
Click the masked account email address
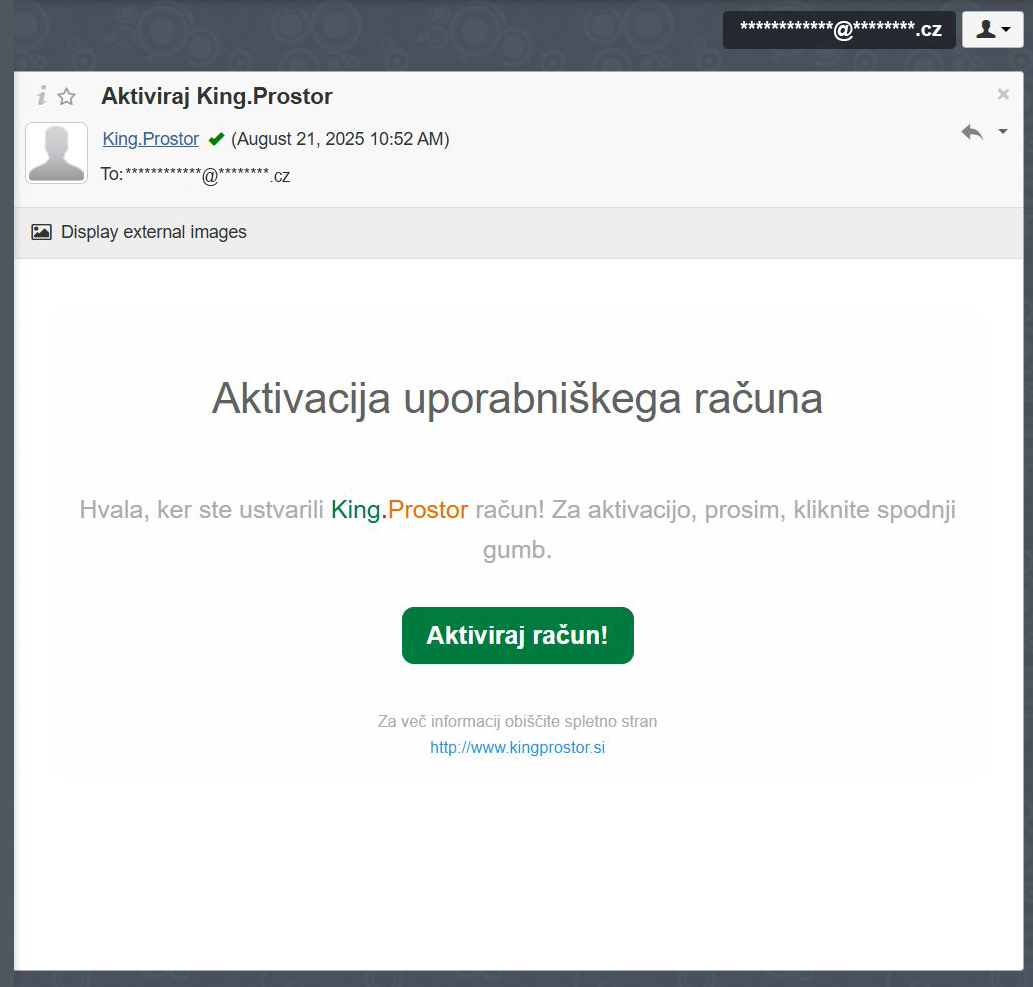coord(839,30)
